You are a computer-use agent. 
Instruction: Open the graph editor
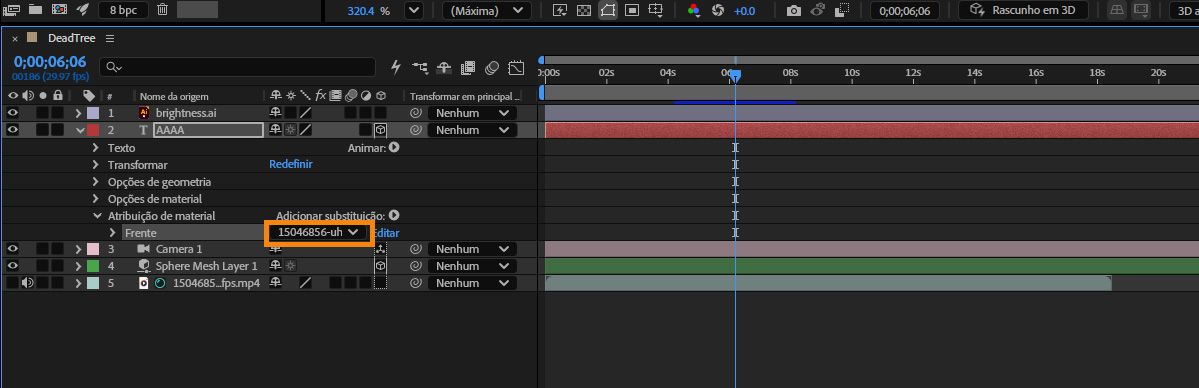pyautogui.click(x=516, y=67)
